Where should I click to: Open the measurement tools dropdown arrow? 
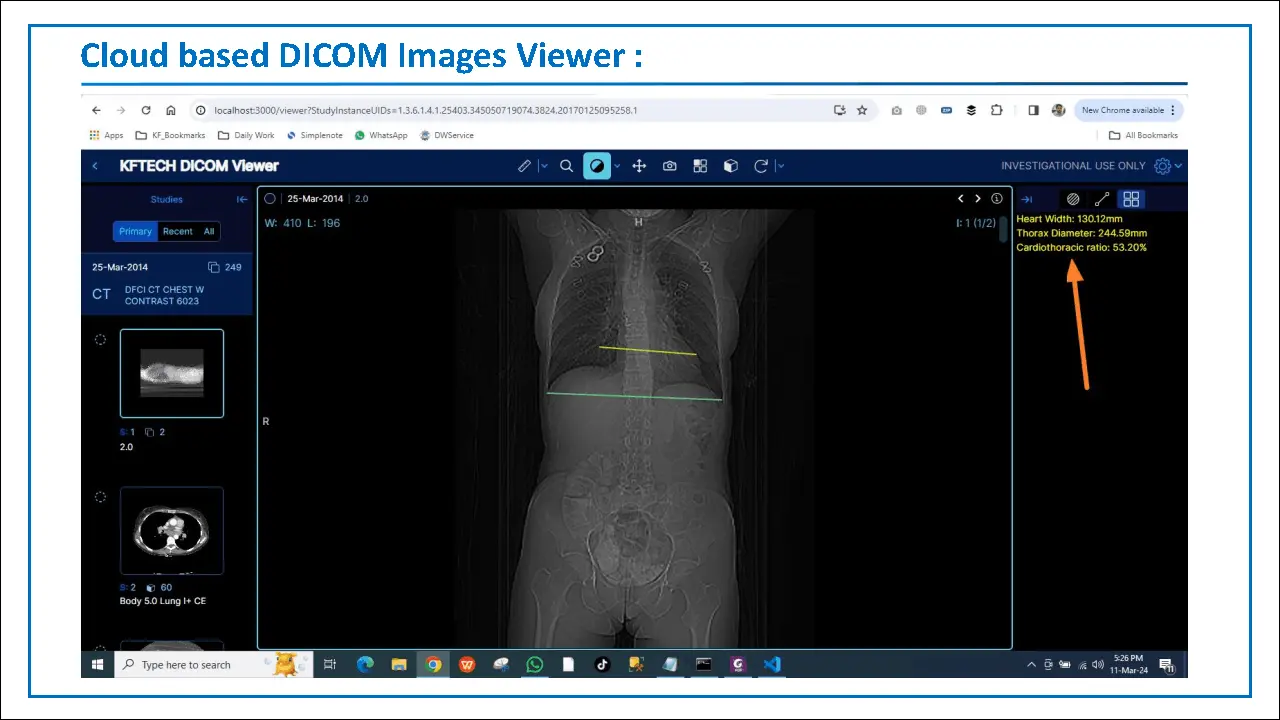(544, 166)
